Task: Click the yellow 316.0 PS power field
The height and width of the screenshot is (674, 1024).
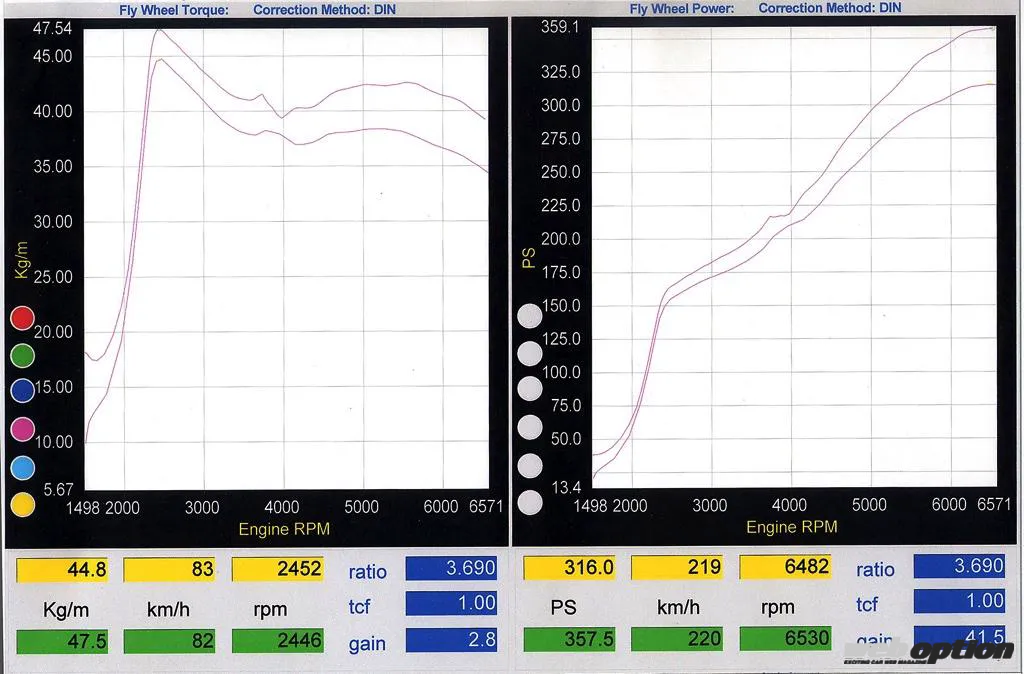Action: click(x=569, y=567)
